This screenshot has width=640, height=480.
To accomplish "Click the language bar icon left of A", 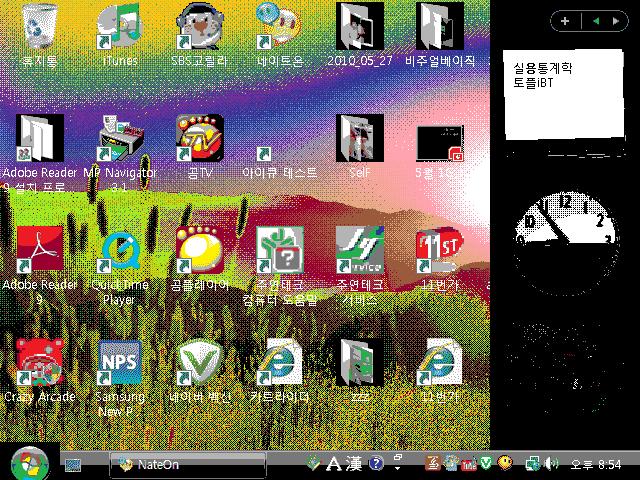I will [313, 463].
